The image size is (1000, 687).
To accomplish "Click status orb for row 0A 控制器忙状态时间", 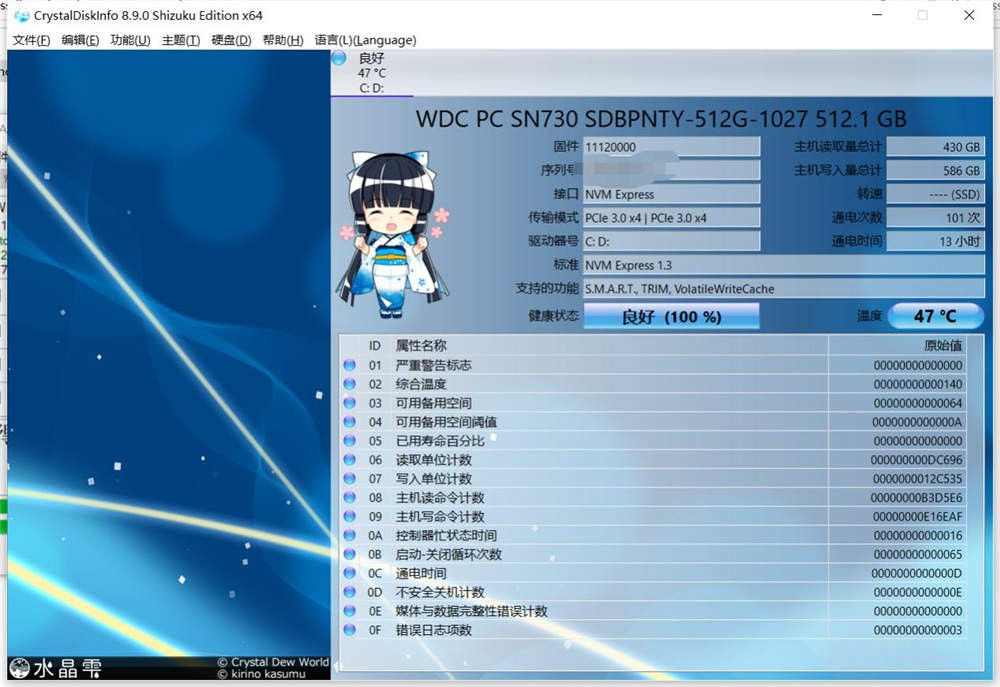I will [x=349, y=535].
